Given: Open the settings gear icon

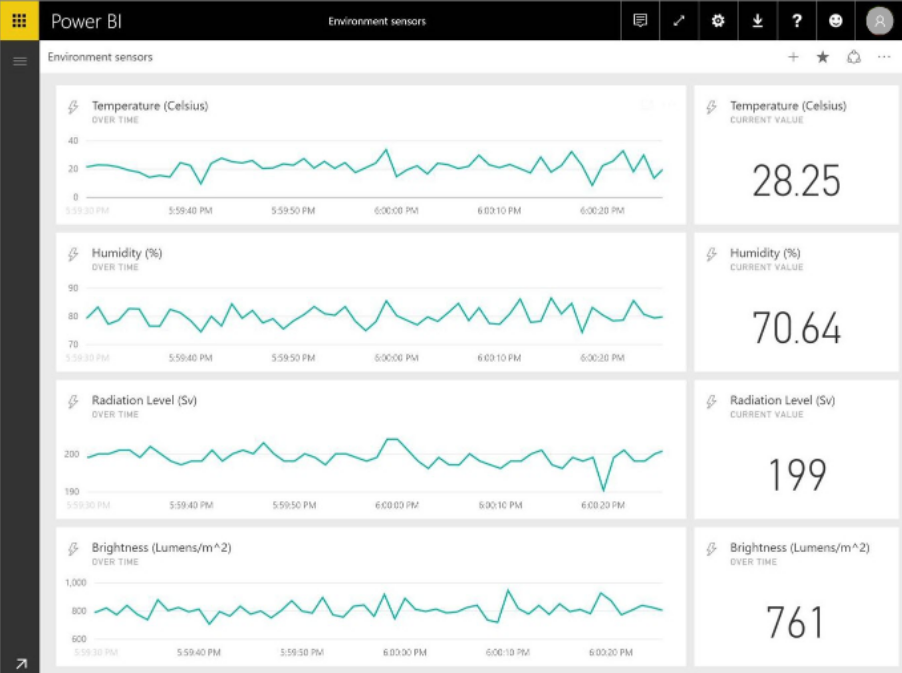Looking at the screenshot, I should (x=718, y=21).
